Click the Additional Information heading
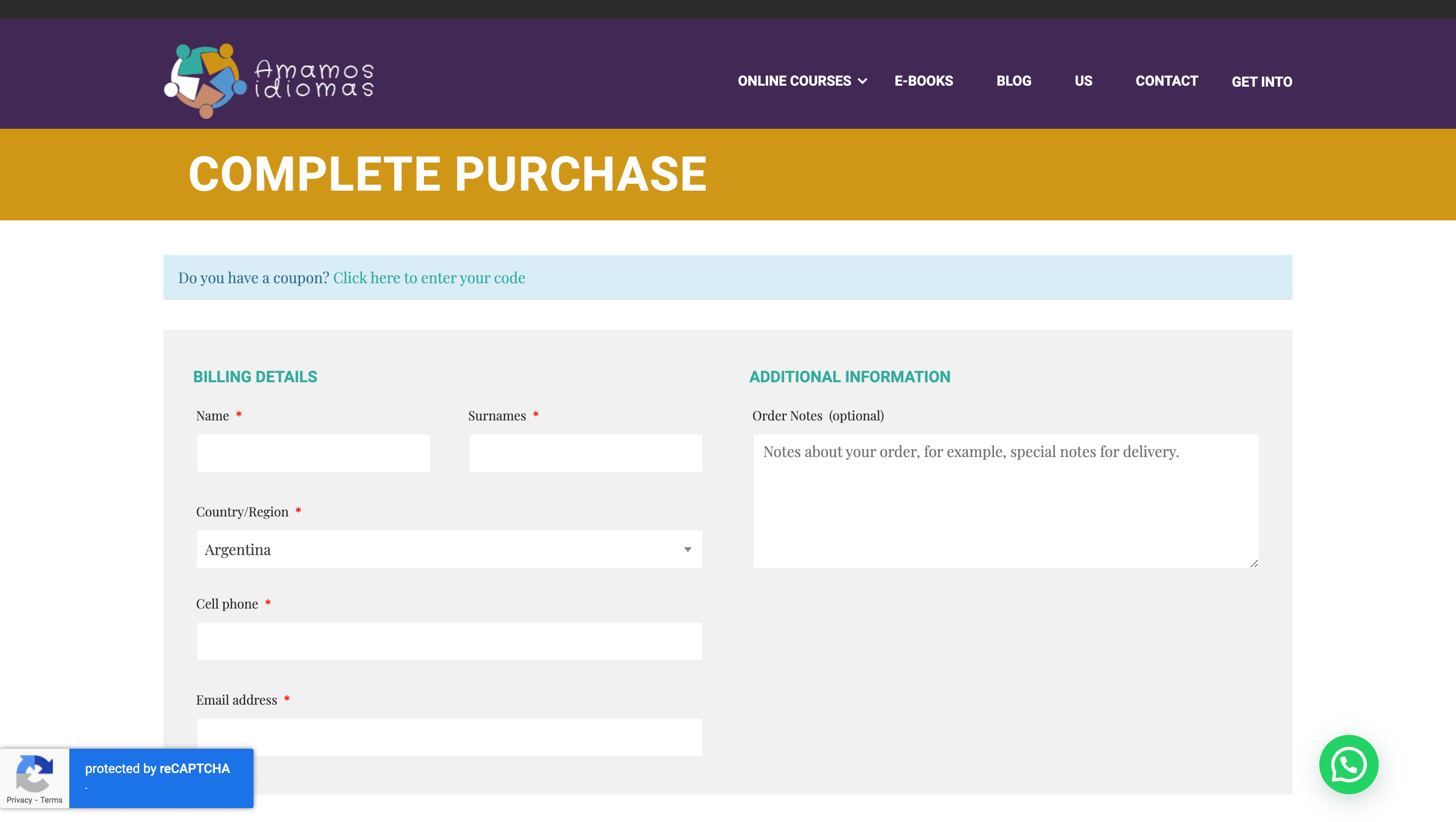This screenshot has height=822, width=1456. click(x=849, y=376)
